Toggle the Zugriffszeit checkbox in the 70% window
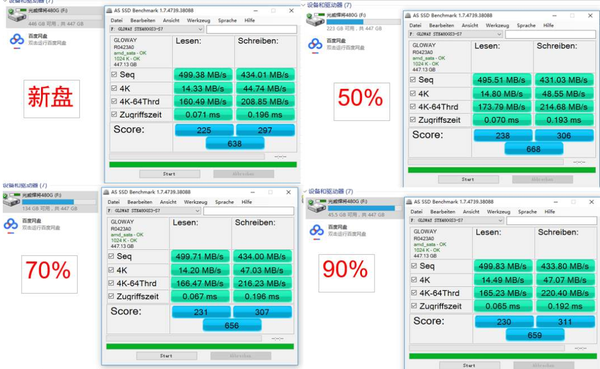The height and width of the screenshot is (369, 600). pos(111,296)
